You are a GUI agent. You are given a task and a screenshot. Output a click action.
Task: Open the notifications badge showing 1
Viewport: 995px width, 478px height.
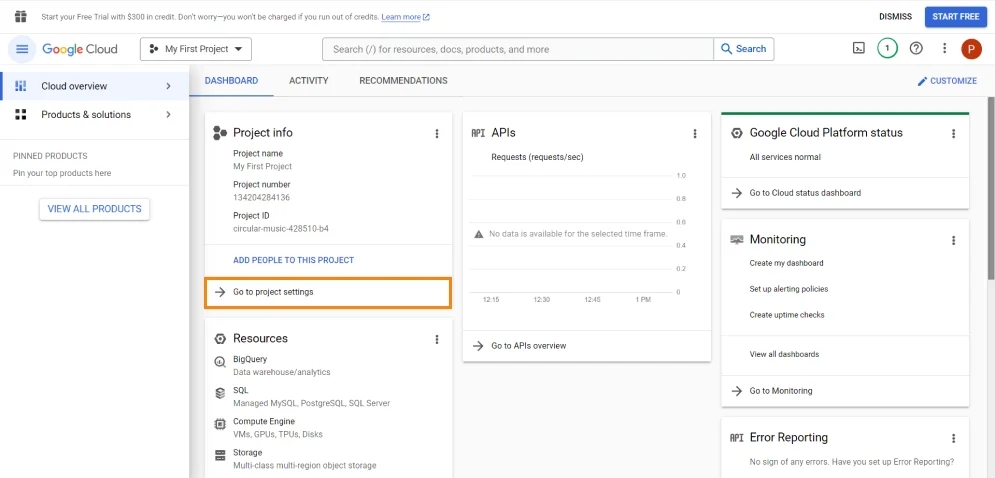pyautogui.click(x=887, y=48)
